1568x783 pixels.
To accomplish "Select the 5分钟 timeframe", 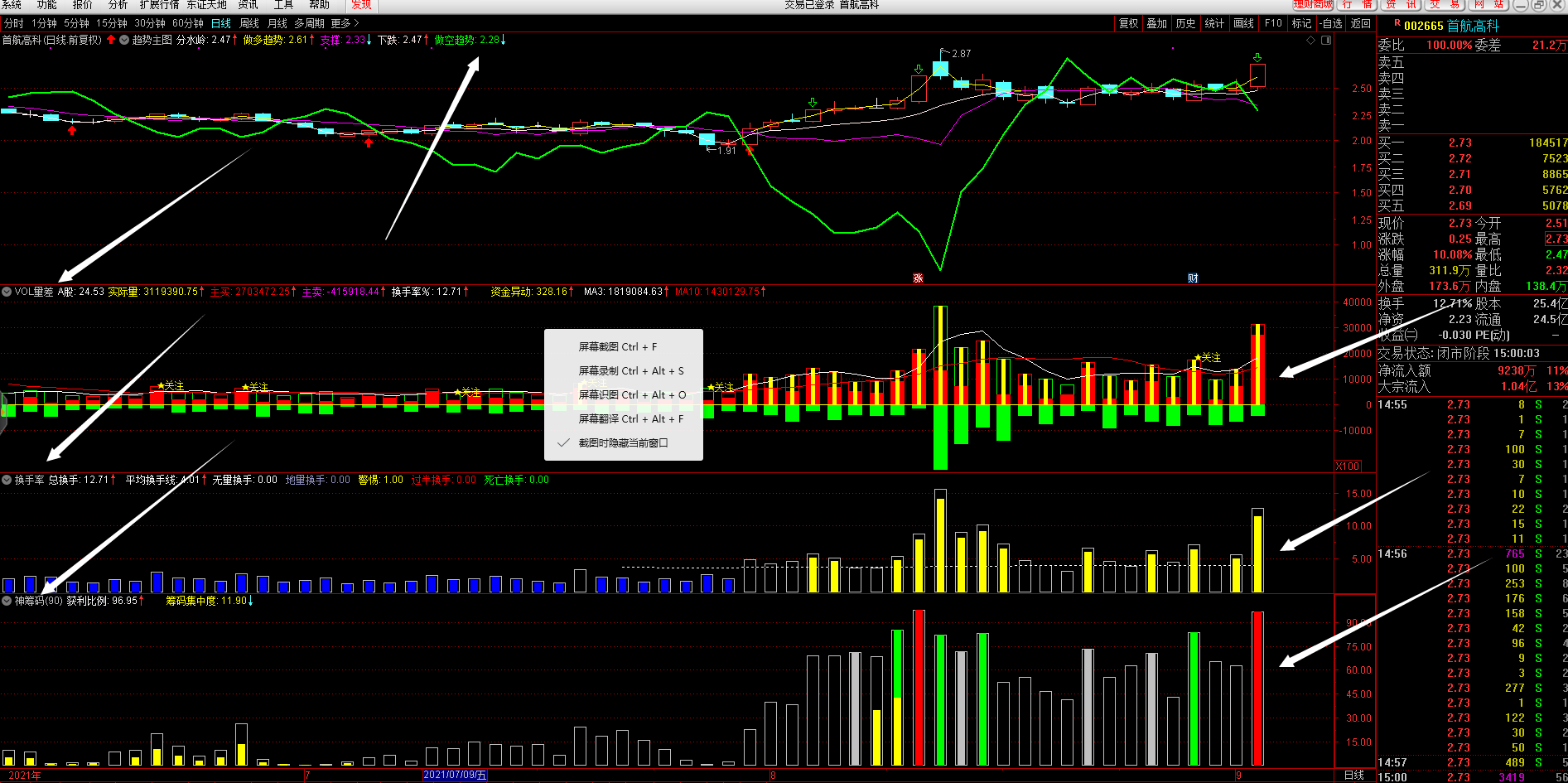I will (77, 23).
